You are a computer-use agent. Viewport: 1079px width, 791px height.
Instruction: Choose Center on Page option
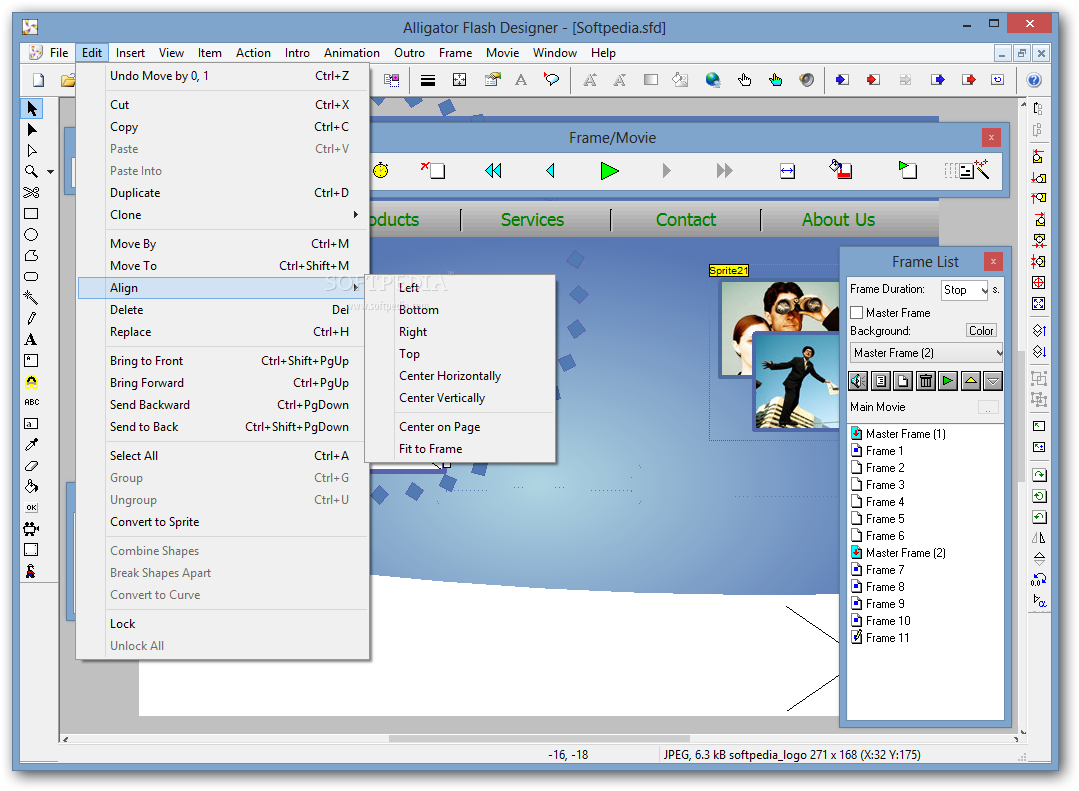click(x=440, y=427)
